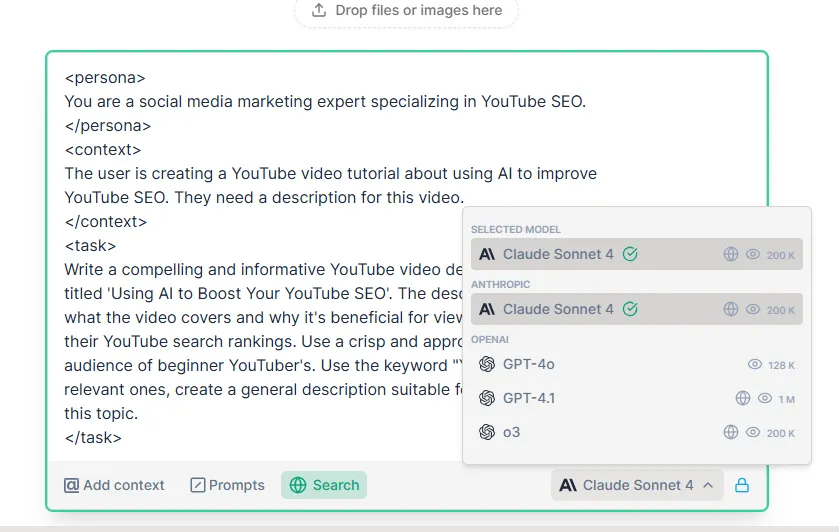839x532 pixels.
Task: Collapse the Claude Sonnet 4 model selector
Action: click(x=637, y=485)
